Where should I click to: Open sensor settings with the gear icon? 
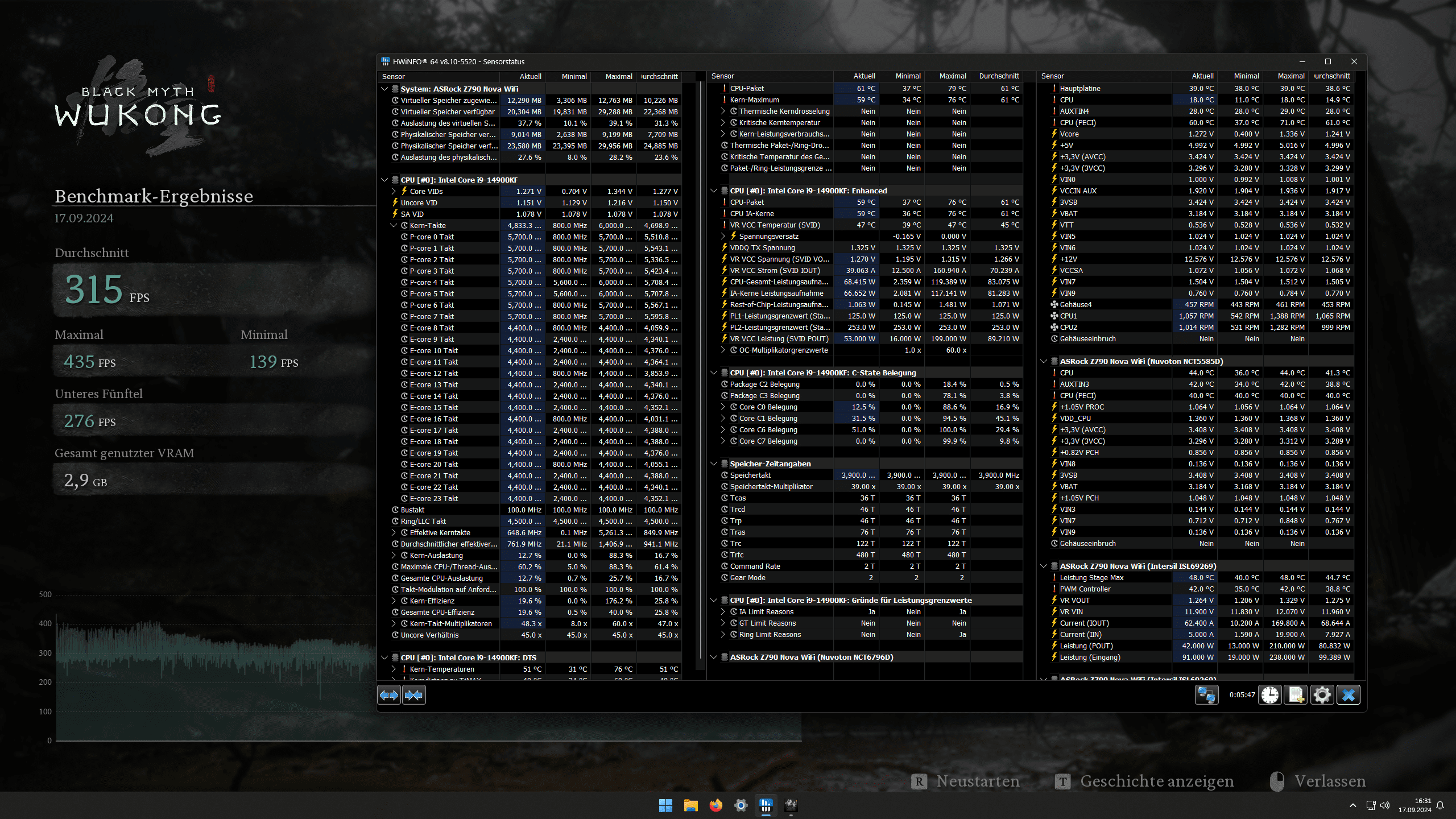(1322, 695)
